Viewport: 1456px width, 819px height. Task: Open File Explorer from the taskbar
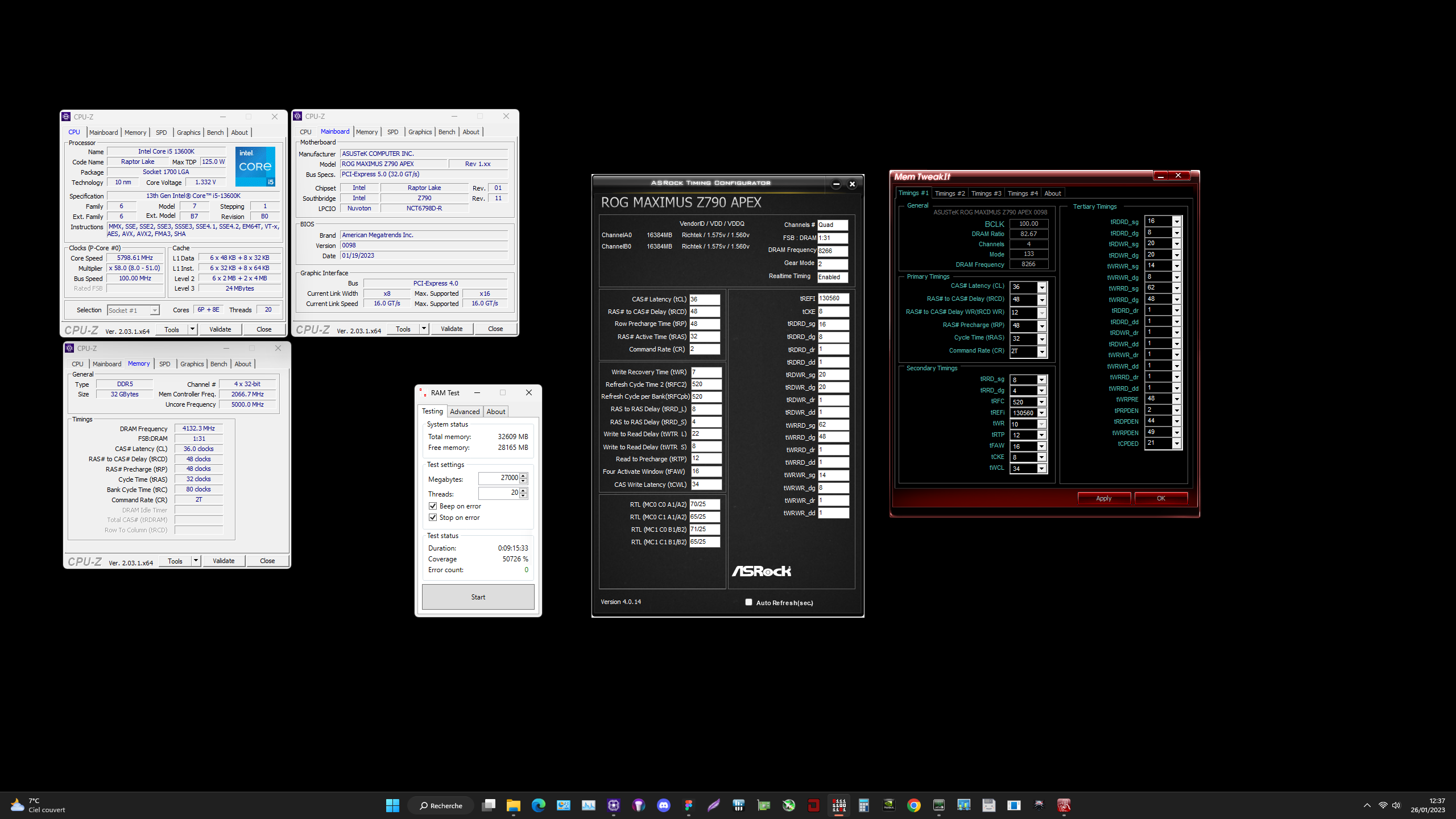[513, 805]
